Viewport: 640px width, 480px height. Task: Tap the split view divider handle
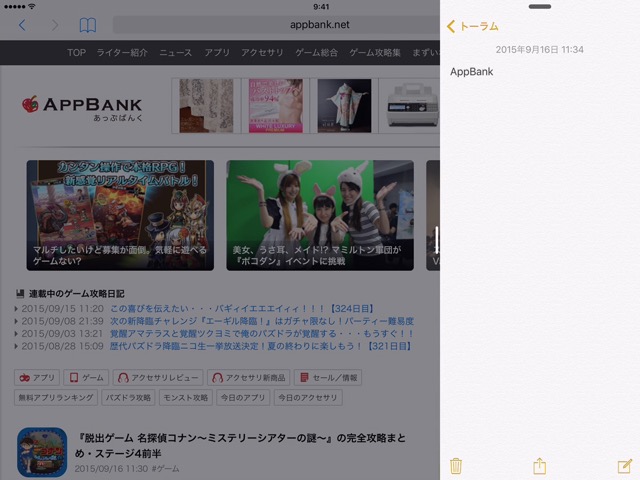tap(436, 239)
